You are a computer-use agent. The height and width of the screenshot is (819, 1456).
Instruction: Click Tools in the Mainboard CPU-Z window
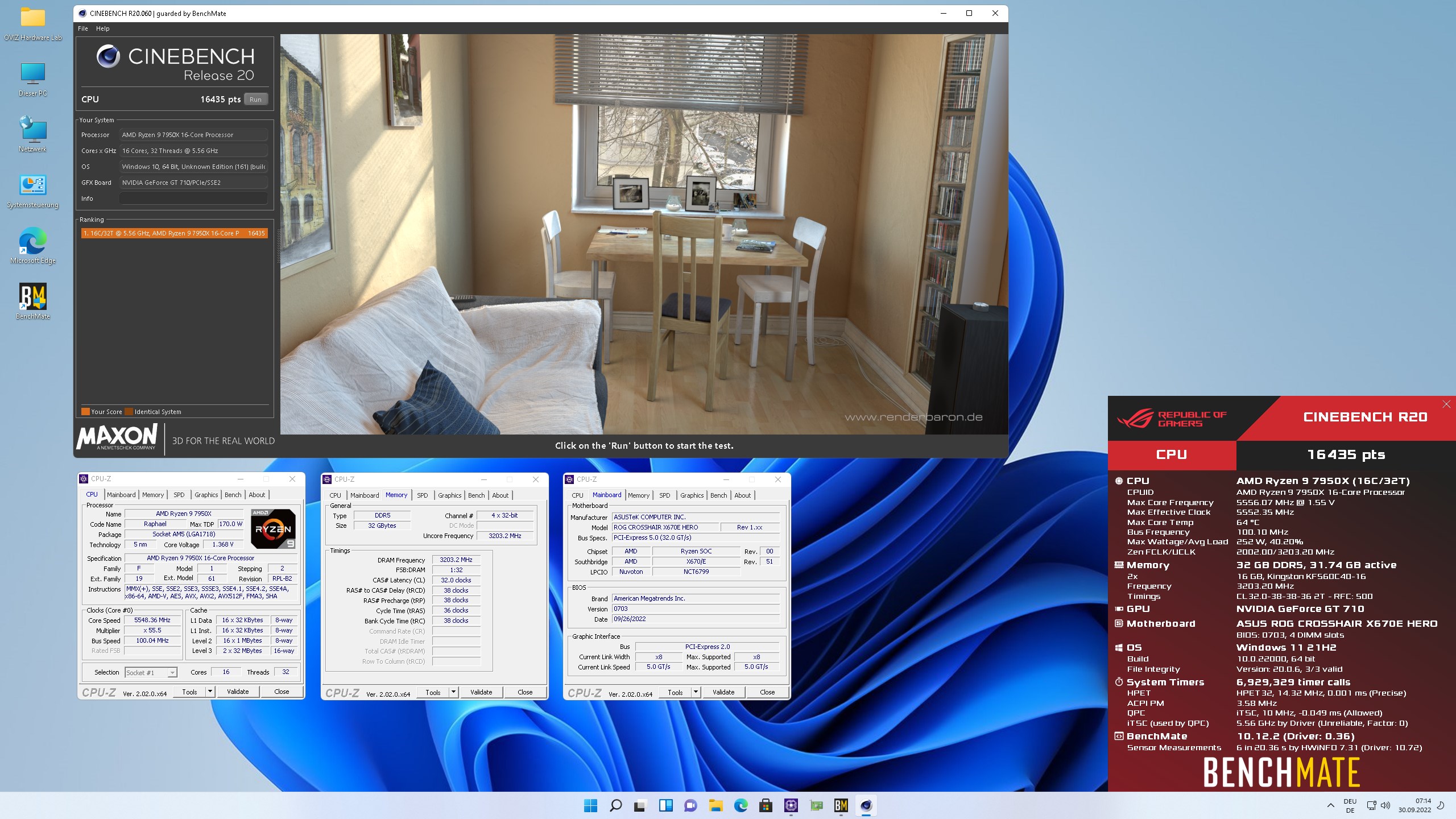pyautogui.click(x=676, y=693)
